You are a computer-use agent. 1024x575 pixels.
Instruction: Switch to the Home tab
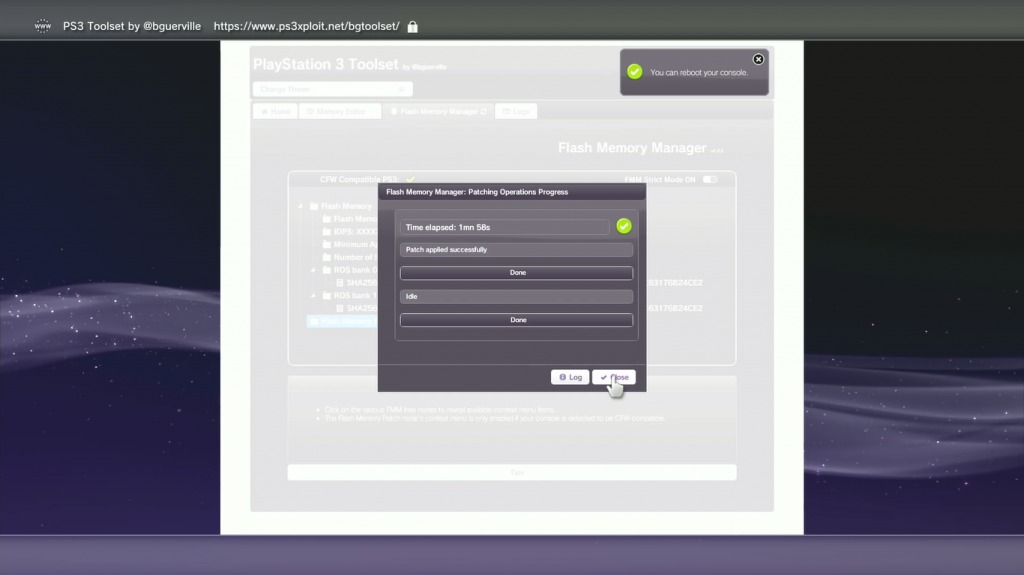276,112
